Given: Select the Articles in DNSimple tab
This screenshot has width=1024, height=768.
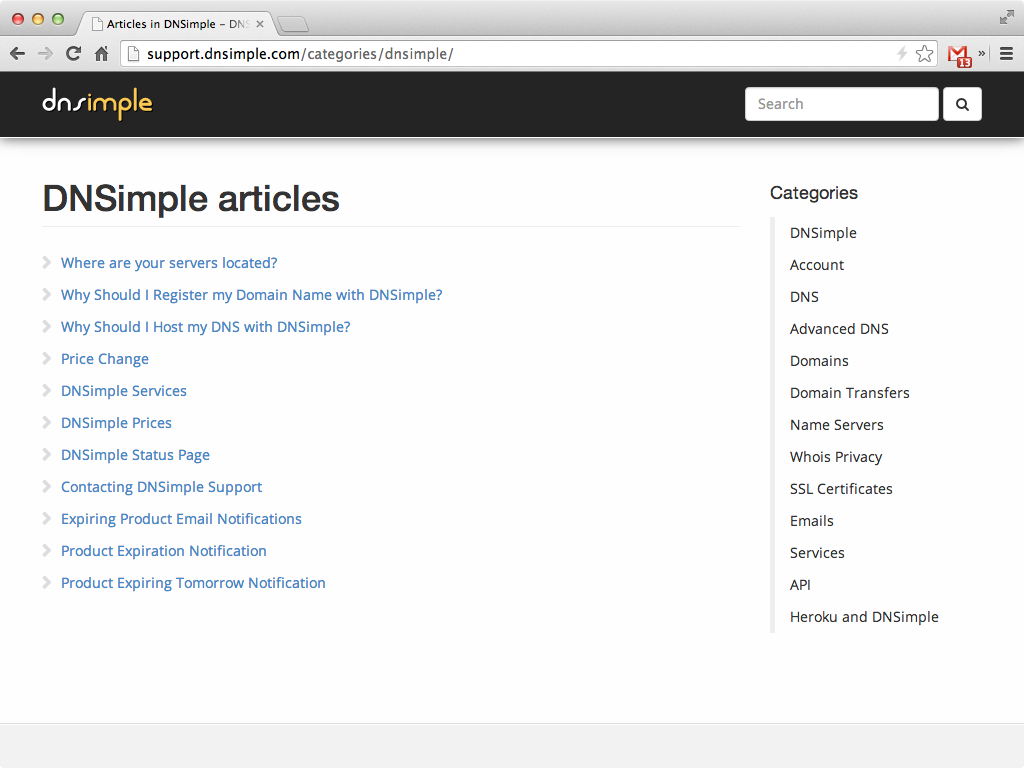Looking at the screenshot, I should 176,24.
